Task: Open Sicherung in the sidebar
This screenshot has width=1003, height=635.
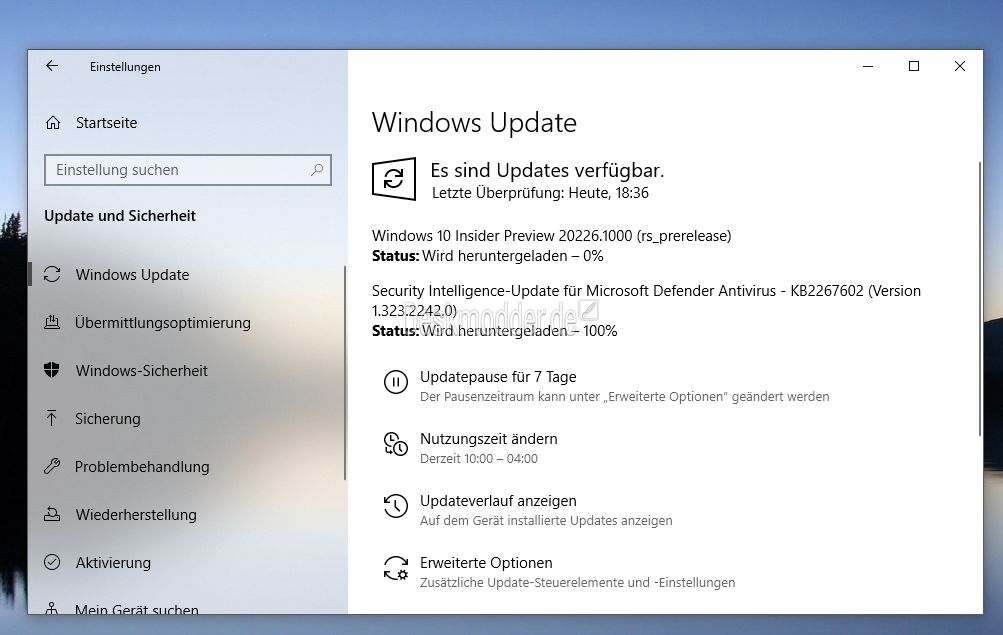Action: point(107,419)
